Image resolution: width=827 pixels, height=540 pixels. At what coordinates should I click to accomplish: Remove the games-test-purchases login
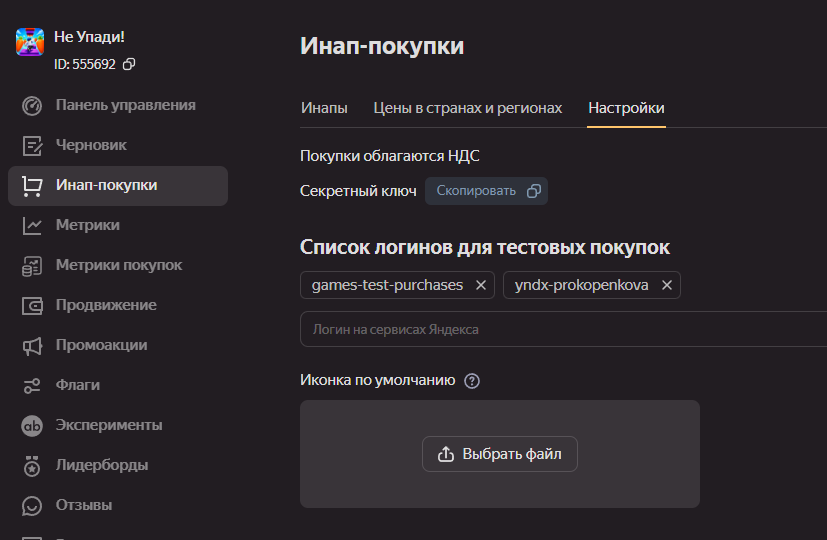pyautogui.click(x=480, y=285)
